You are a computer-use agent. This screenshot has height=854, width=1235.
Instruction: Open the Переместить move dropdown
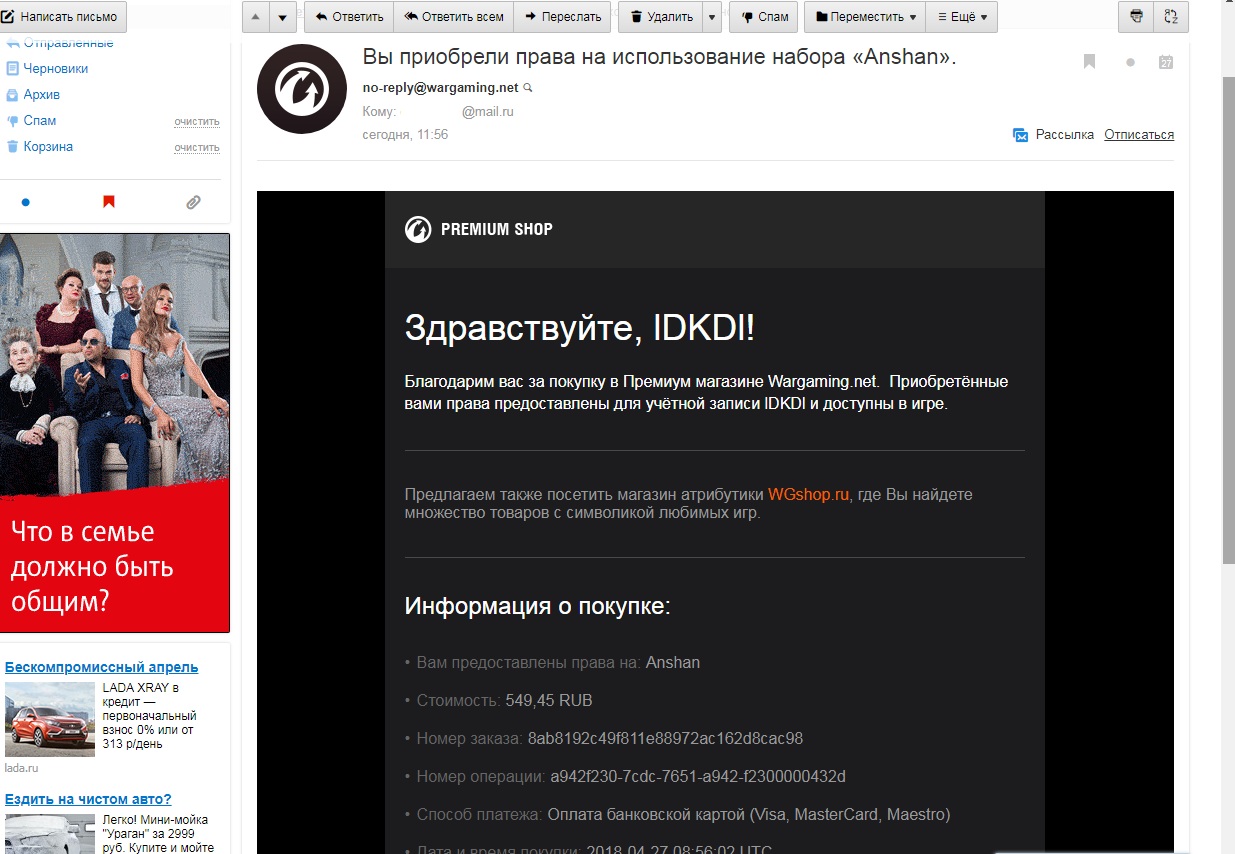(x=865, y=17)
